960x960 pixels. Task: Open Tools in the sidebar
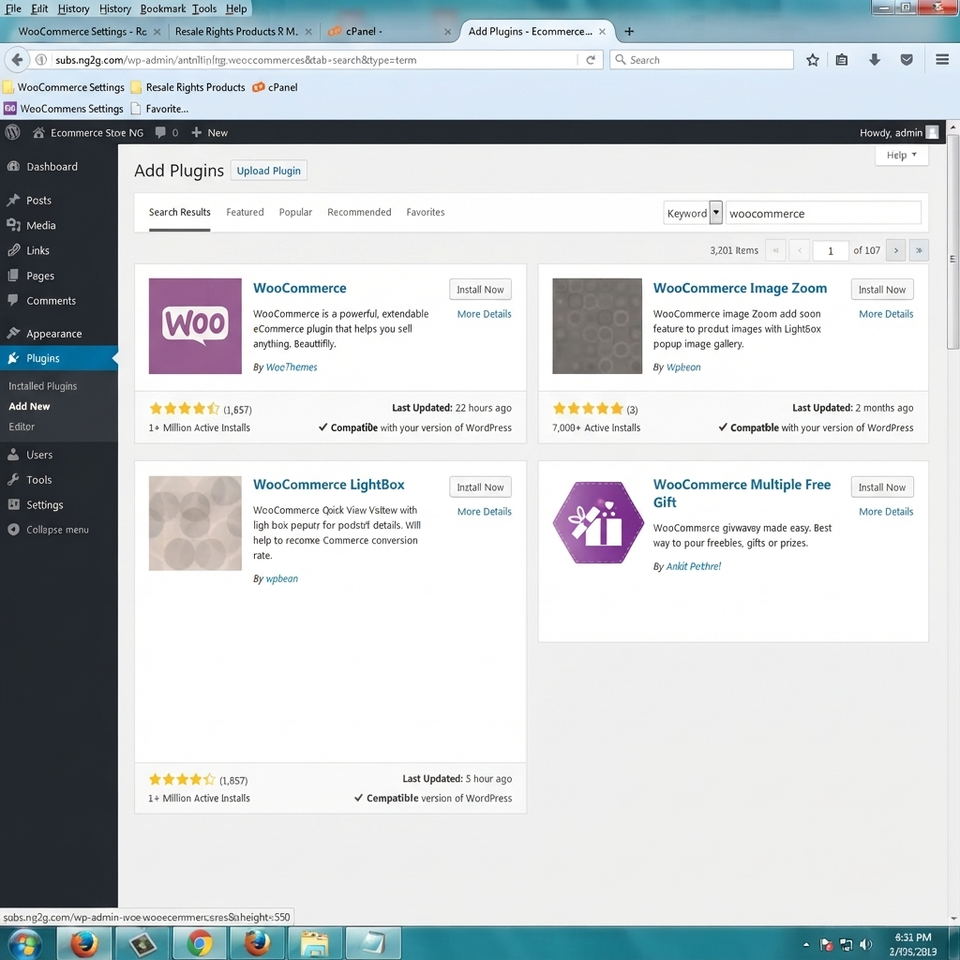39,480
